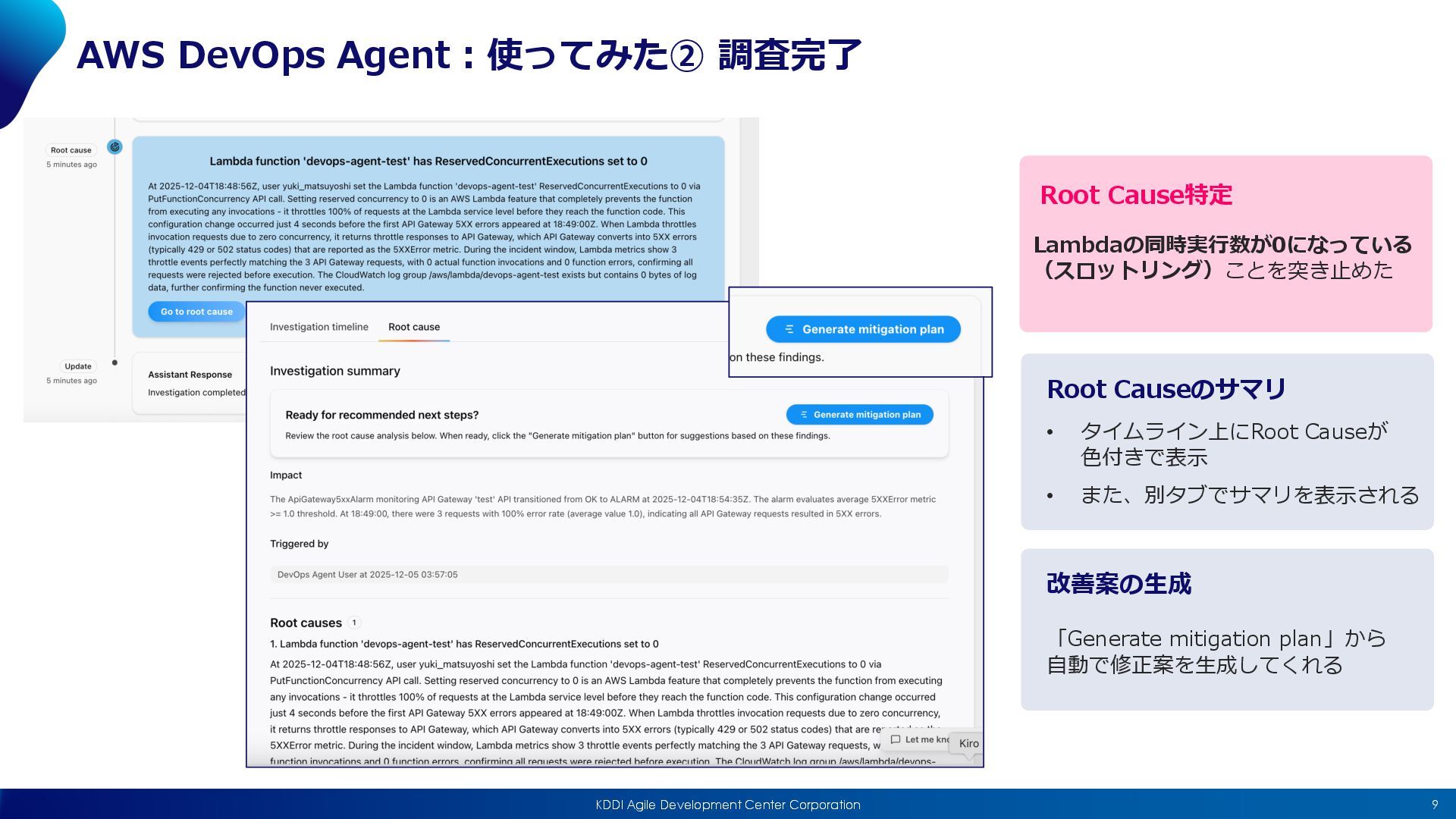Click the Assistant Response card
Screen dimensions: 1456x819
coord(190,383)
